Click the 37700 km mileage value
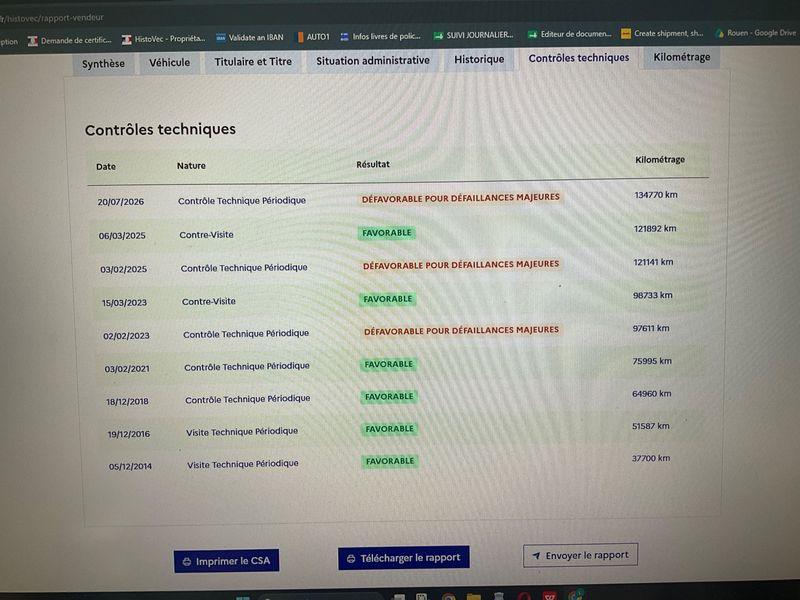 tap(651, 458)
